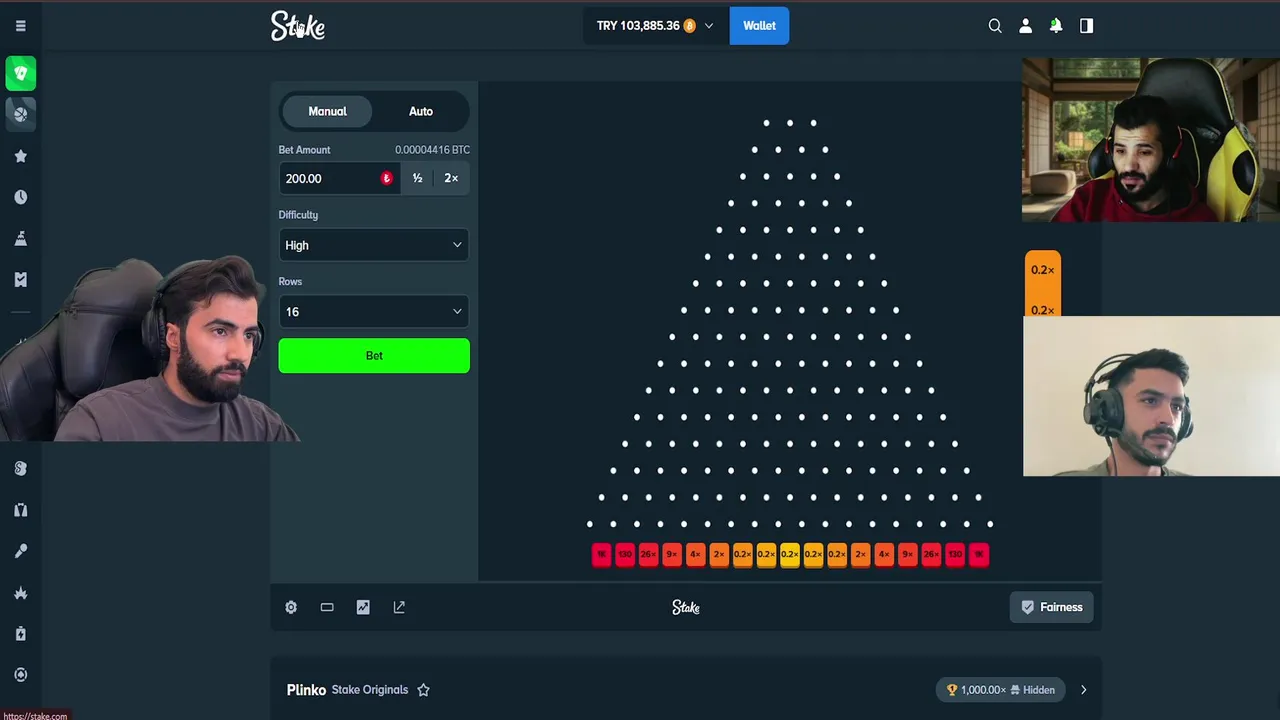Open the TRY balance currency dropdown
Screen dimensions: 1280x720
656,26
